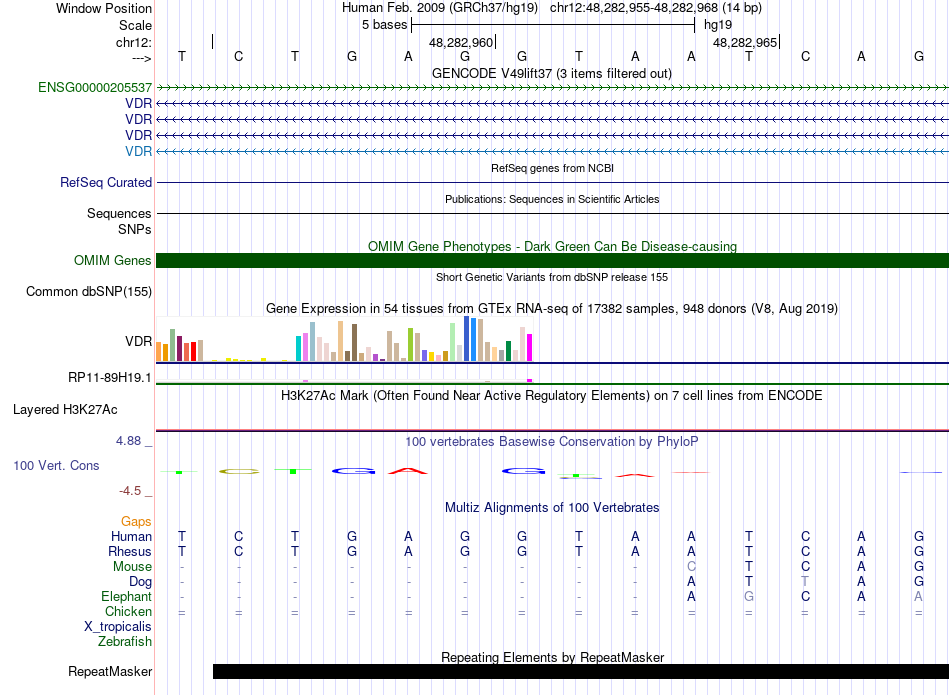Click the hg19 label beside the scale bar

[x=718, y=25]
